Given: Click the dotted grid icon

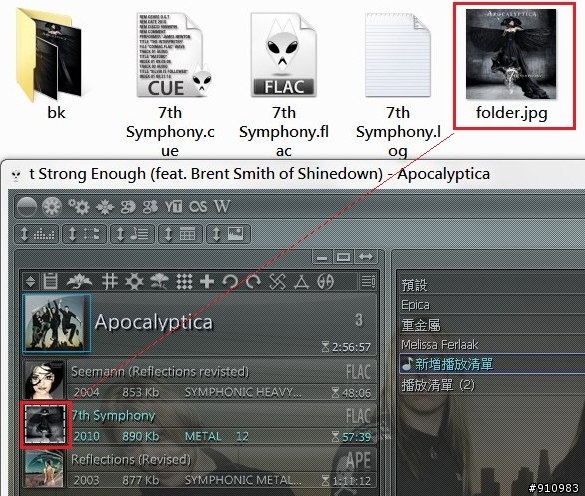Looking at the screenshot, I should 184,282.
